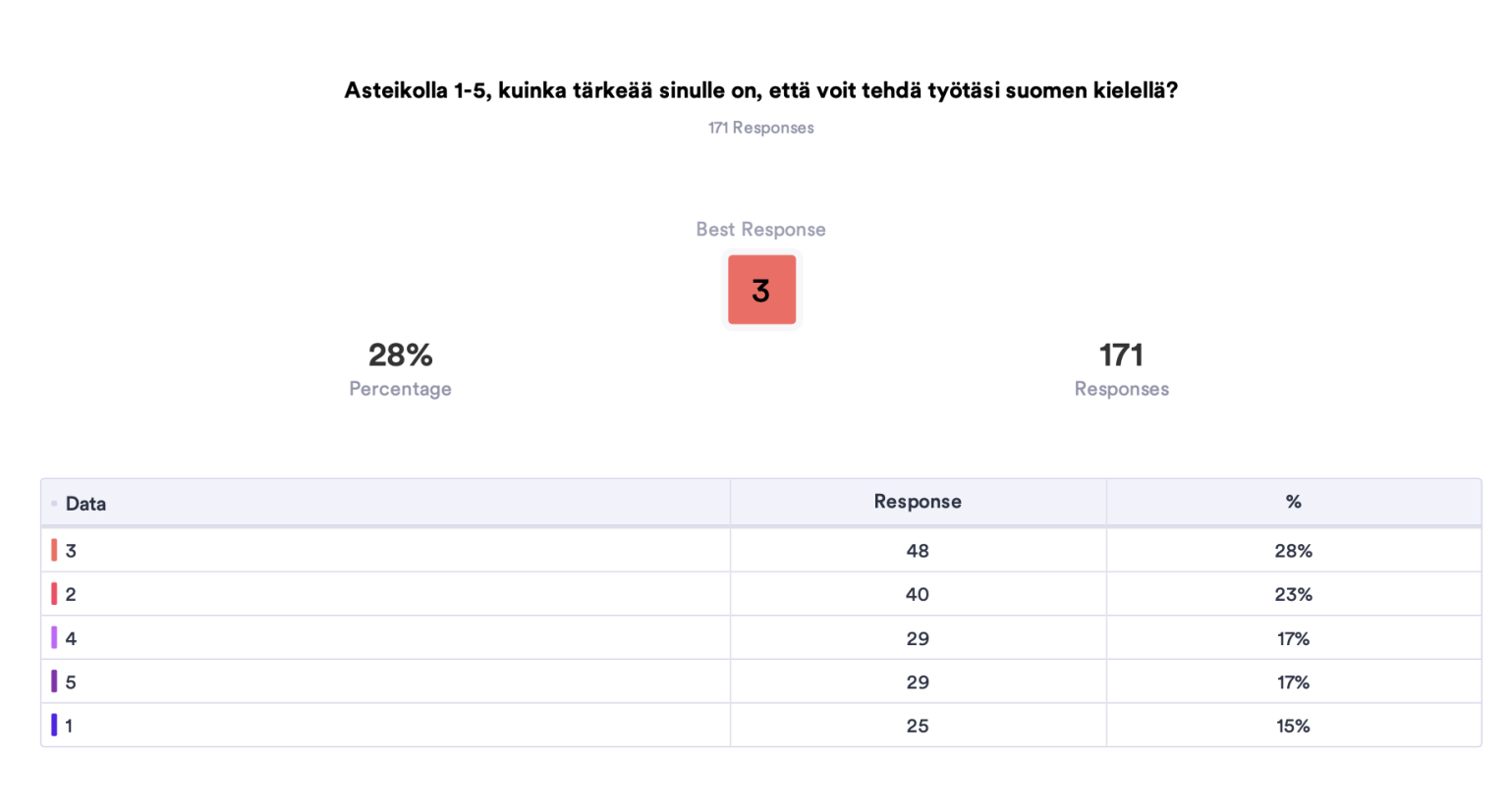Sort by the Response column header
Screen dimensions: 1509x812
918,502
